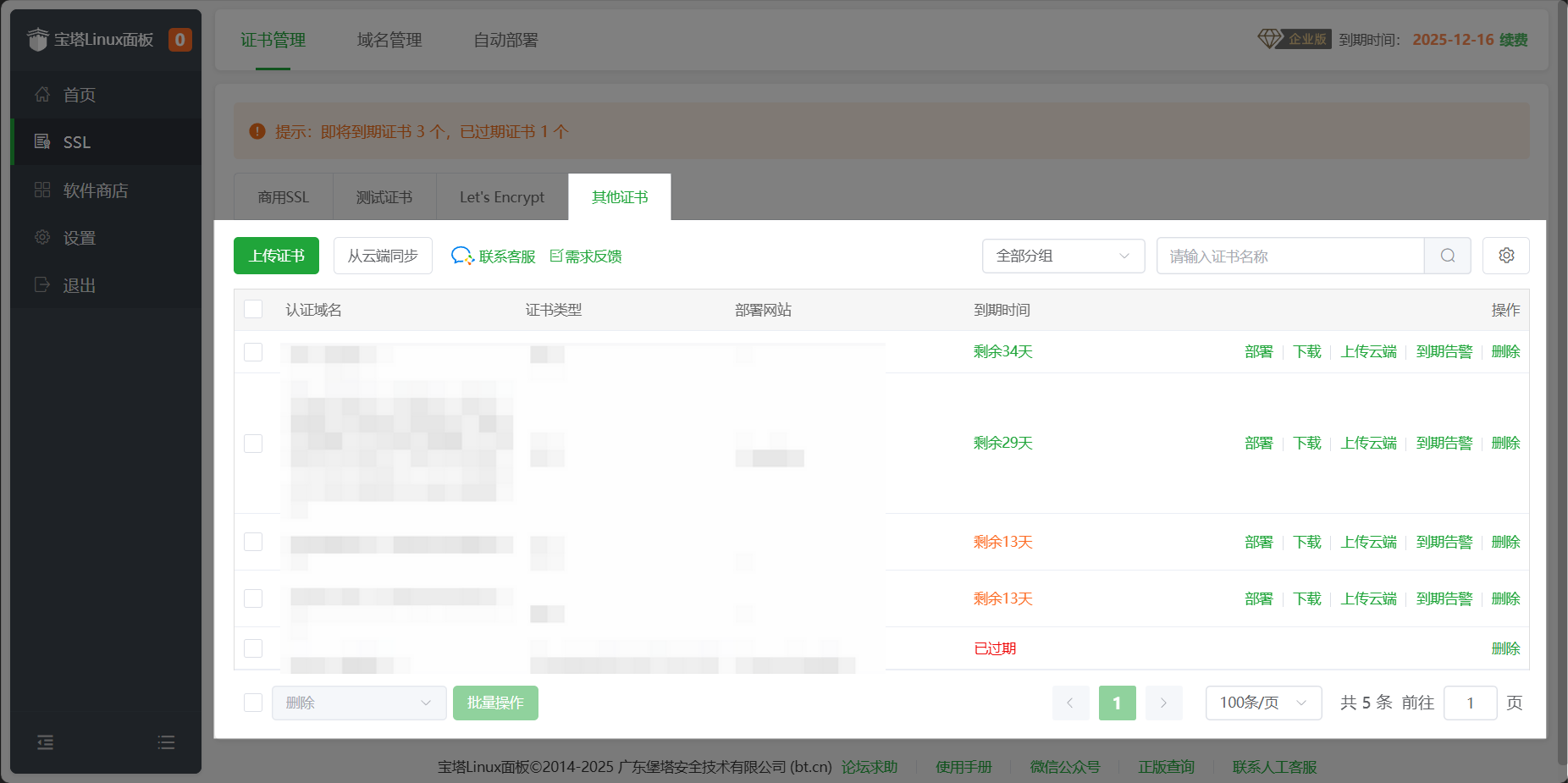Expand the 全部分组 group dropdown
This screenshot has width=1568, height=783.
(x=1063, y=256)
